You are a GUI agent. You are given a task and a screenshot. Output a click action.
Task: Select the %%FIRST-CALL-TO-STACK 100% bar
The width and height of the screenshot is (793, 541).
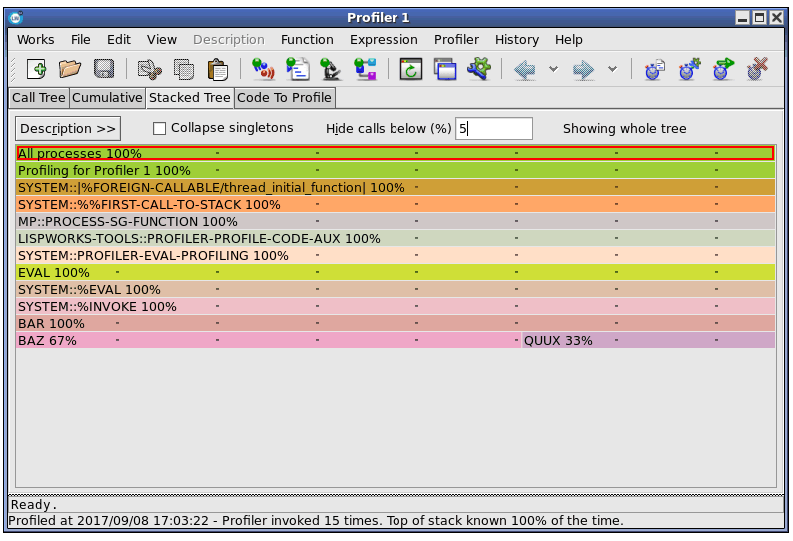[395, 204]
